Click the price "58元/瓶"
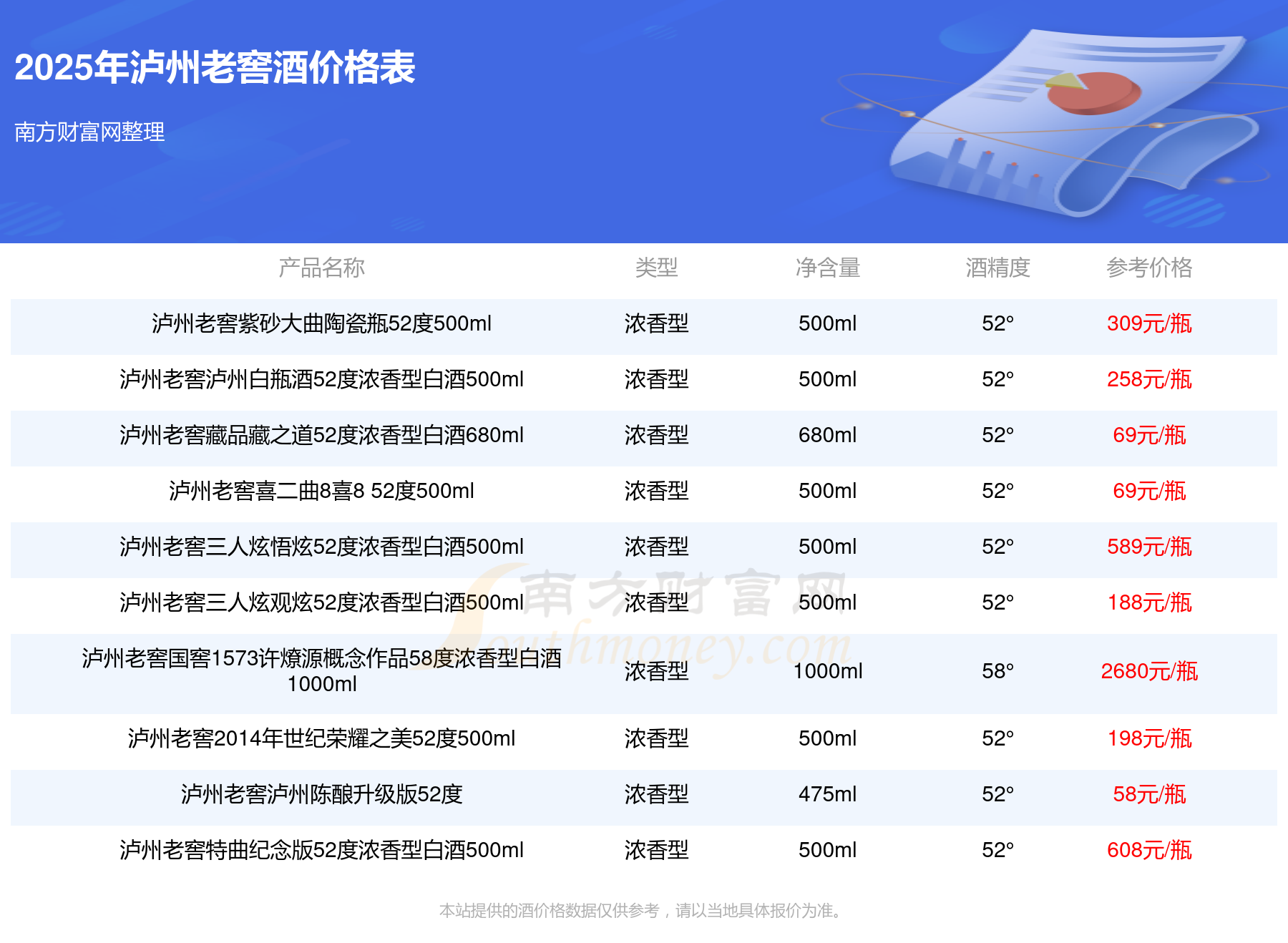 1149,794
